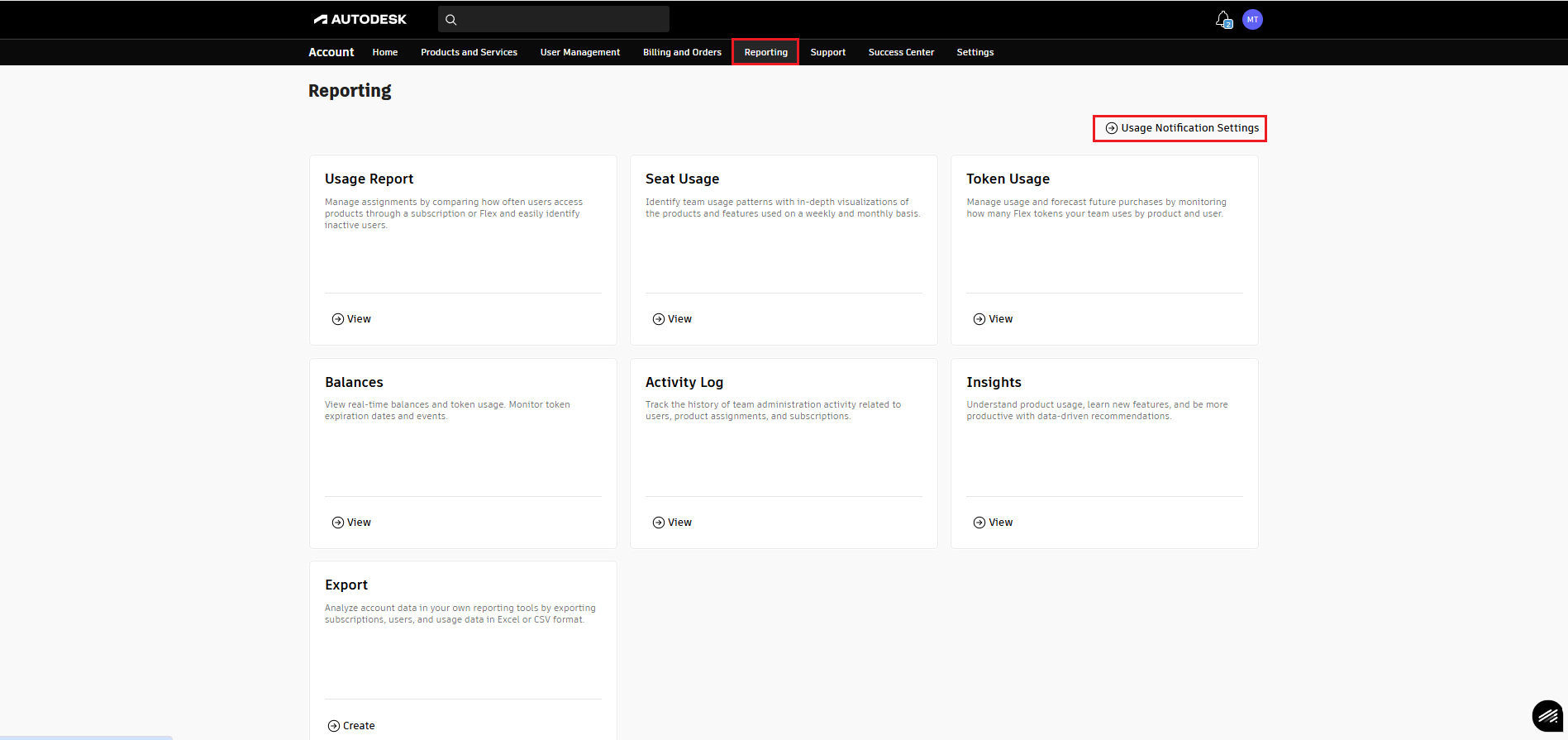Navigate to Products and Services
The image size is (1568, 740).
469,52
